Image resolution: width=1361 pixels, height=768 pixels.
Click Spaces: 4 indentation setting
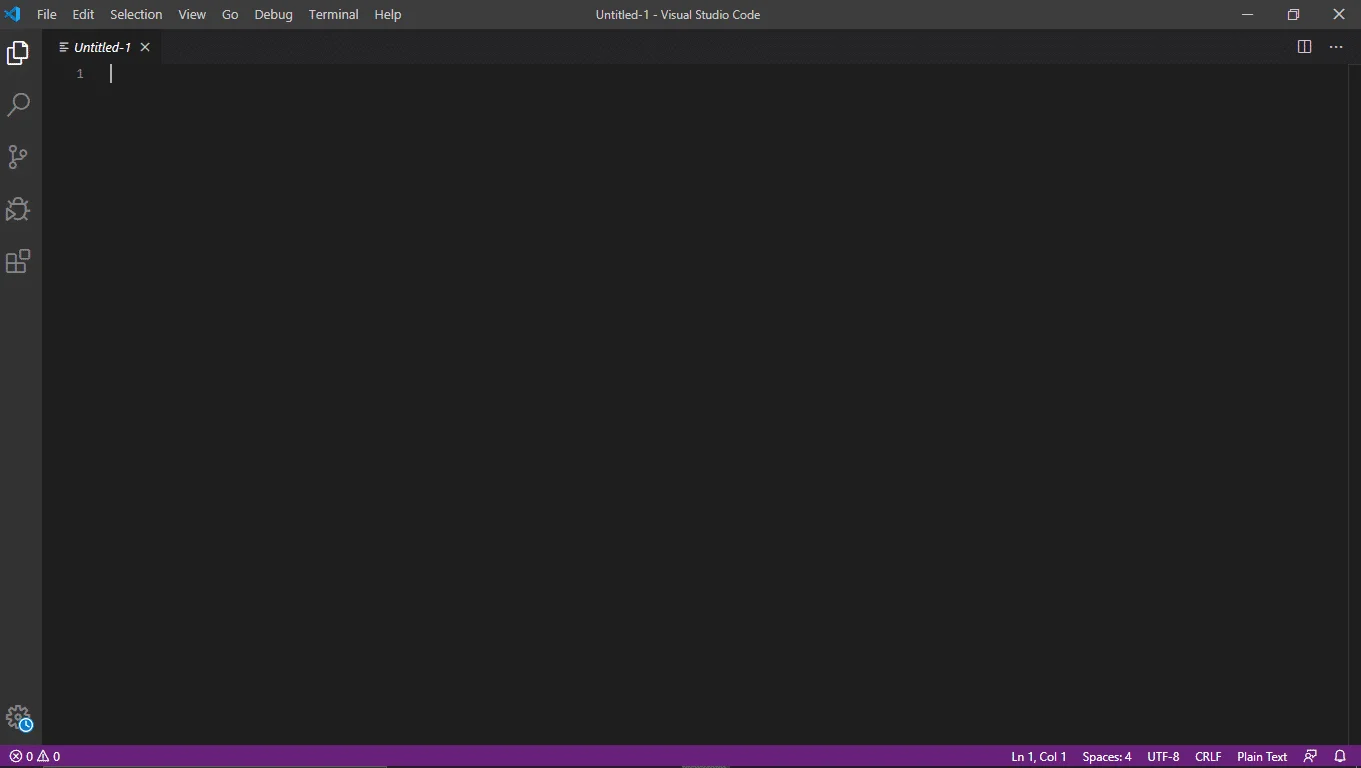pyautogui.click(x=1106, y=757)
